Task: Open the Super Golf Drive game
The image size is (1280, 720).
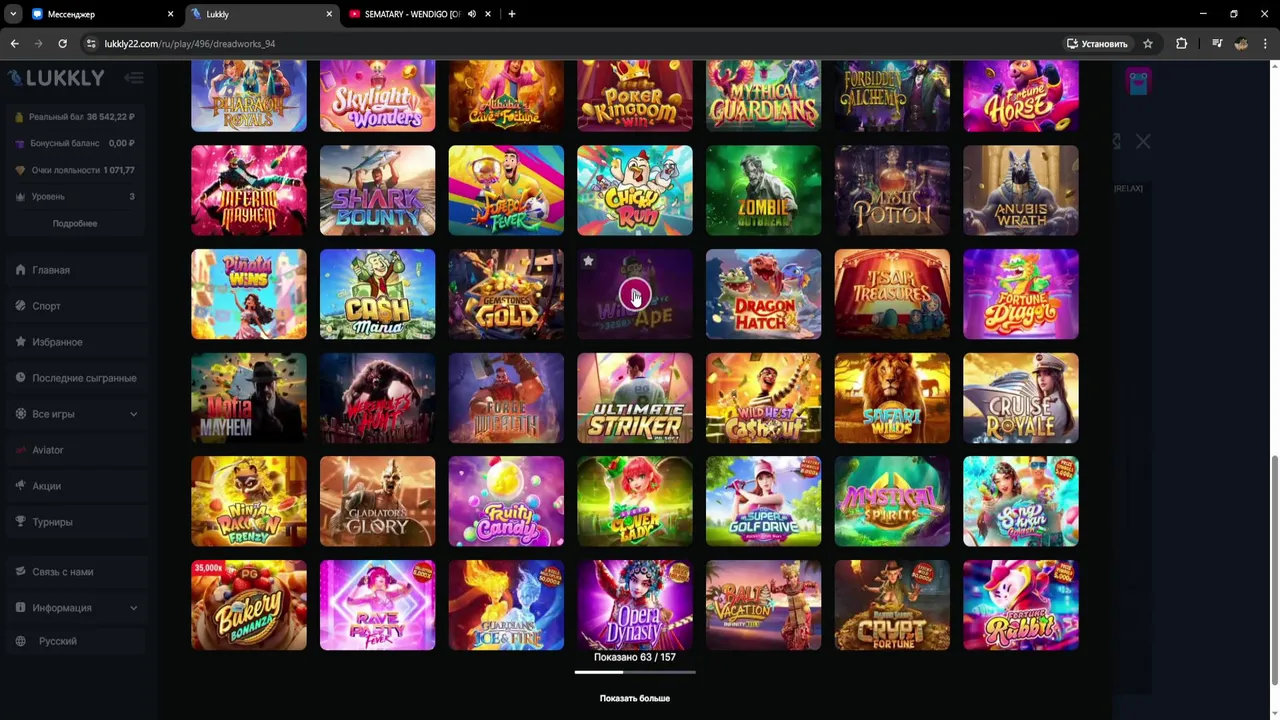Action: (764, 502)
